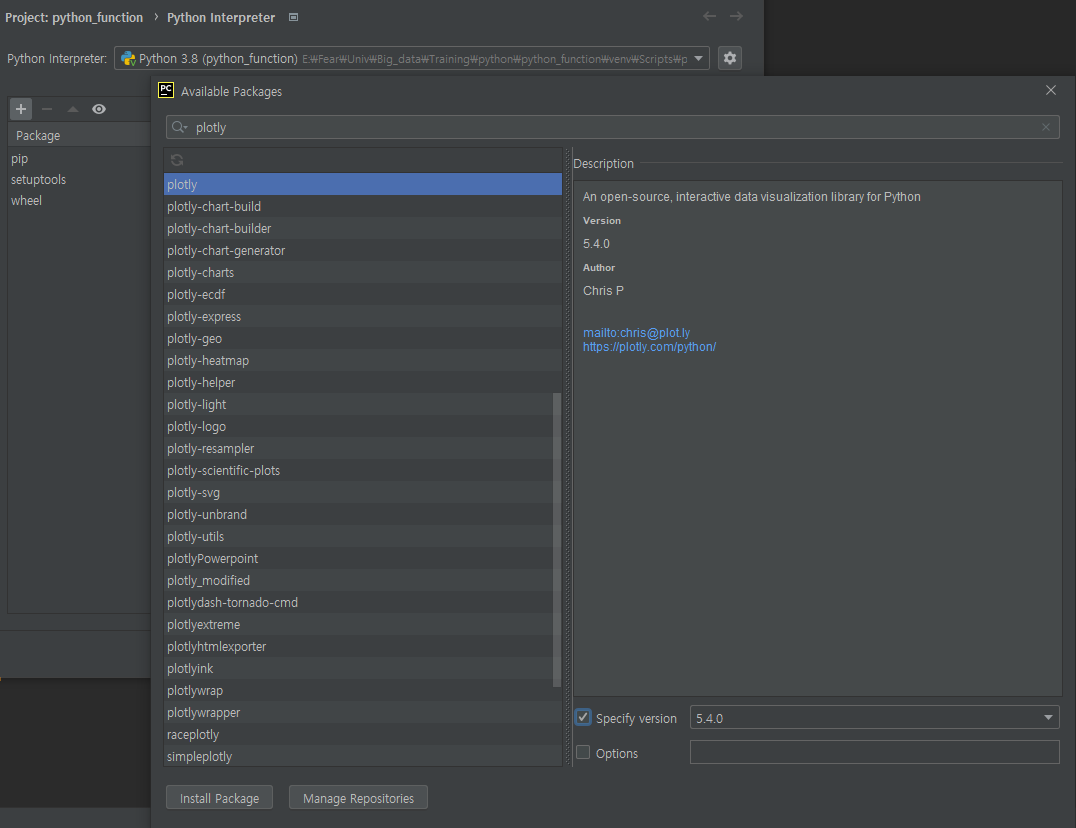Image resolution: width=1076 pixels, height=828 pixels.
Task: Select plotlyhtmlexporter in the list
Action: click(358, 646)
